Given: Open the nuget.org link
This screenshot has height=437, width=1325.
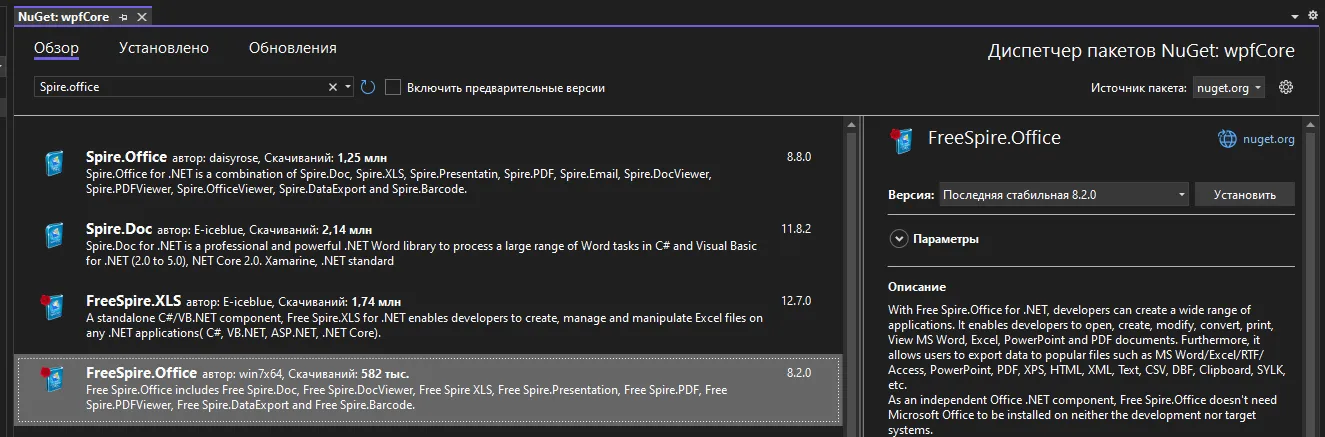Looking at the screenshot, I should 1270,139.
